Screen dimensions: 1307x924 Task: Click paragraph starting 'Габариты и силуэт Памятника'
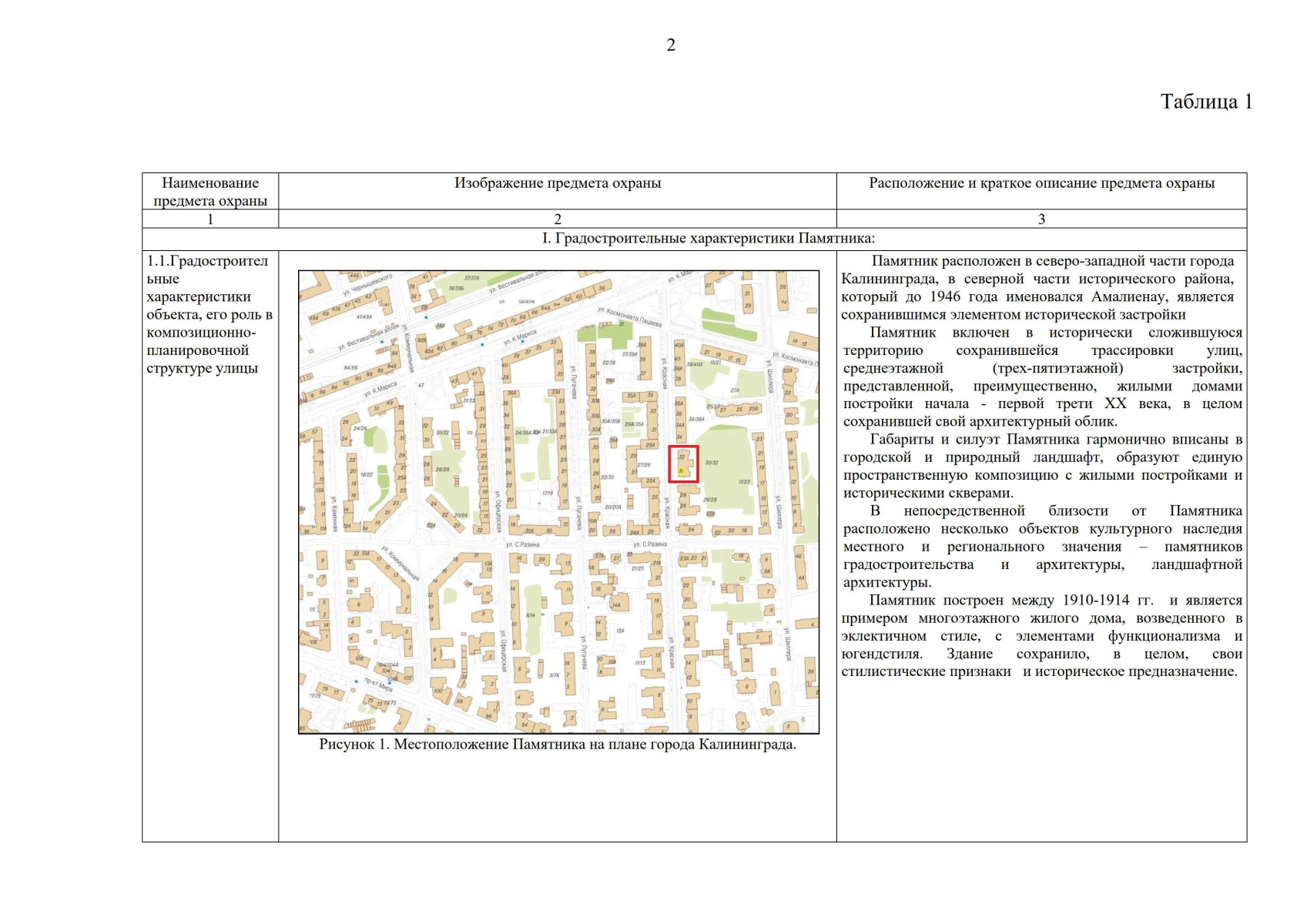point(1042,466)
